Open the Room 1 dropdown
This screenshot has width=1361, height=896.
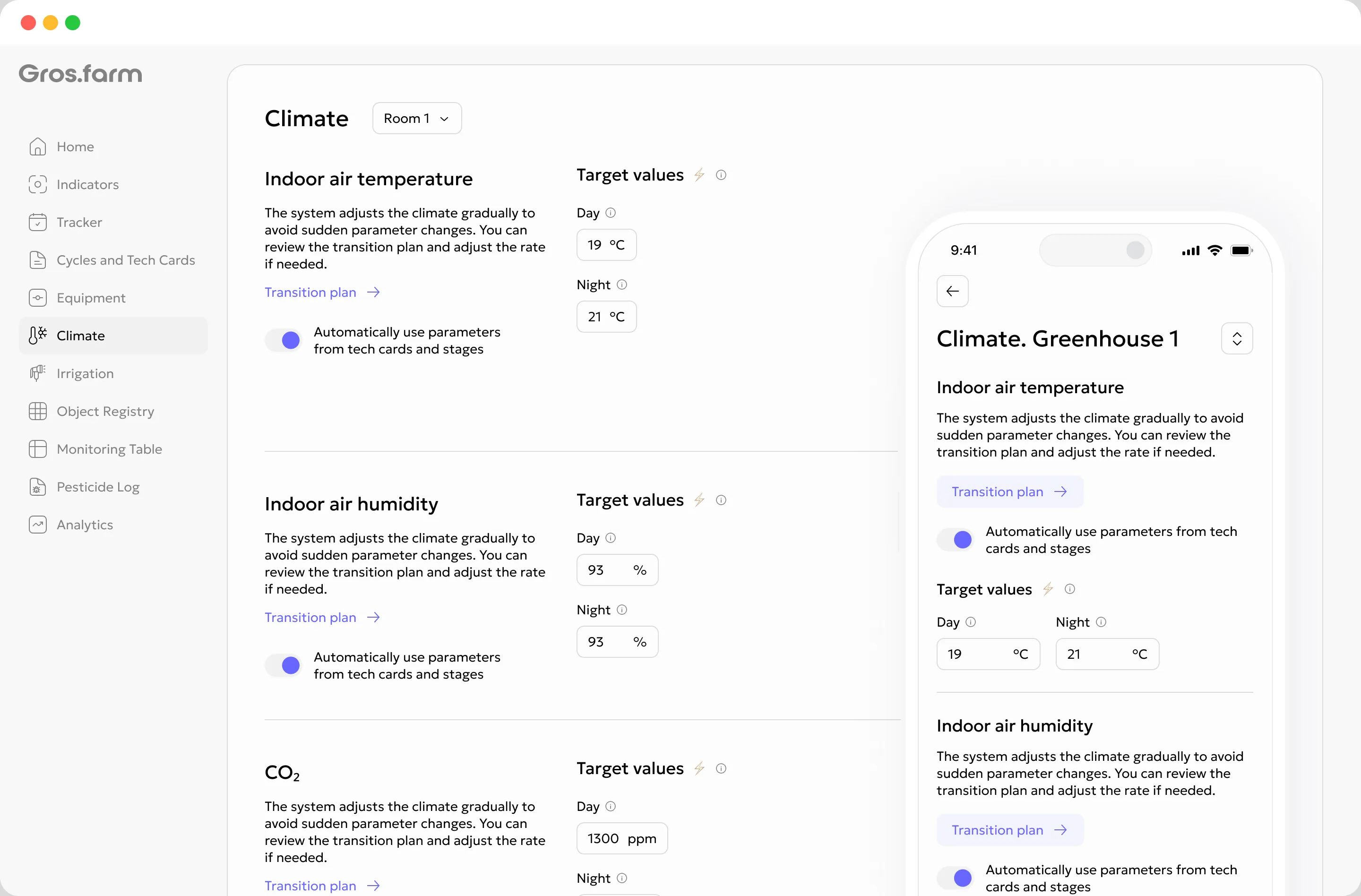click(417, 118)
